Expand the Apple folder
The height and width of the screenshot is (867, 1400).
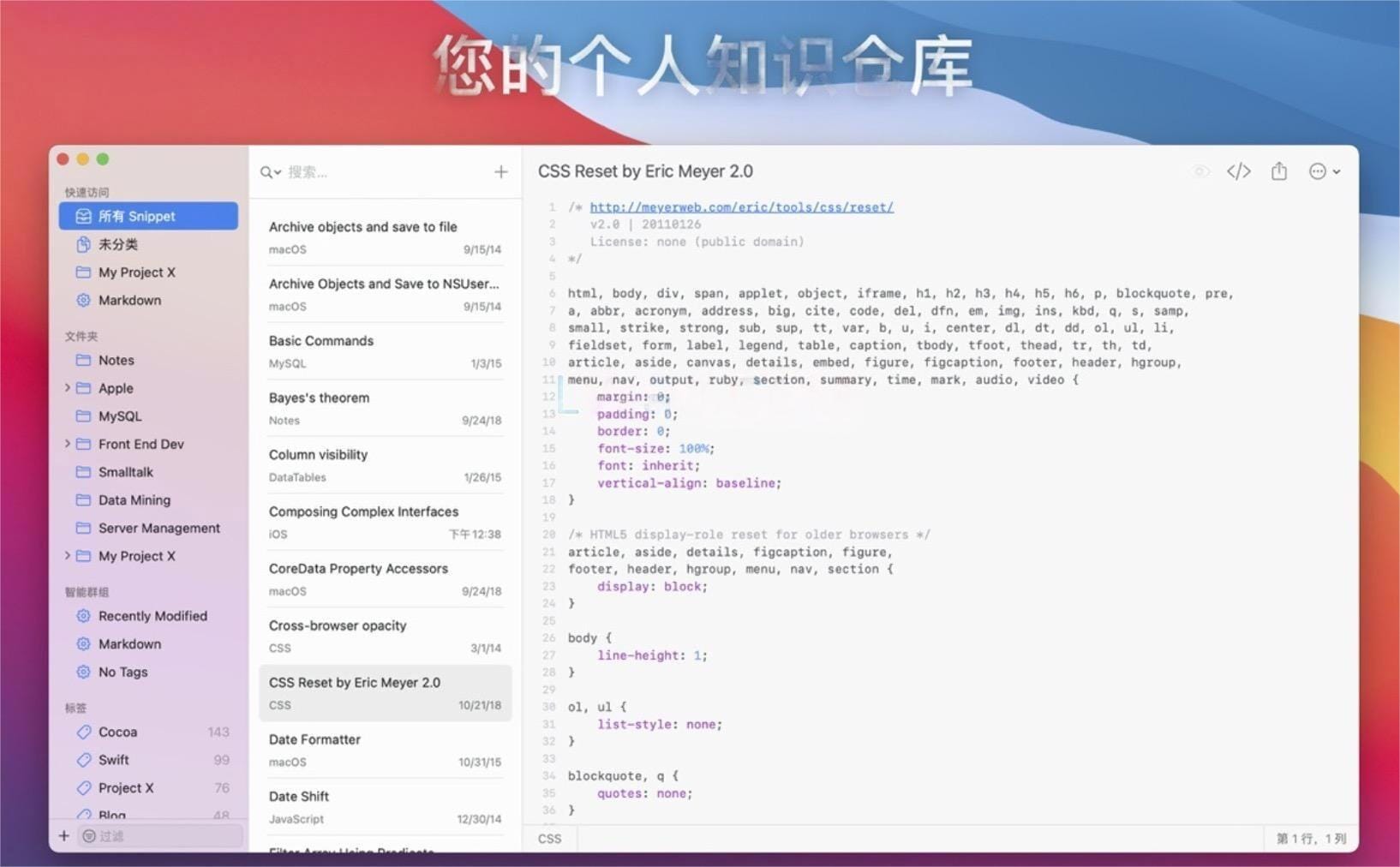click(68, 388)
